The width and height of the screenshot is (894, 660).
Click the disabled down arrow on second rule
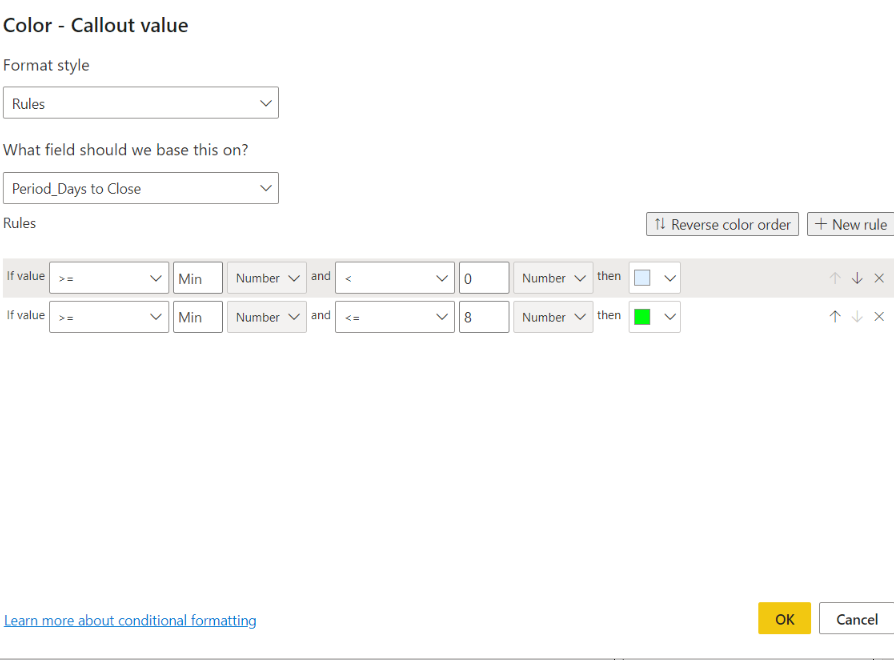coord(857,316)
